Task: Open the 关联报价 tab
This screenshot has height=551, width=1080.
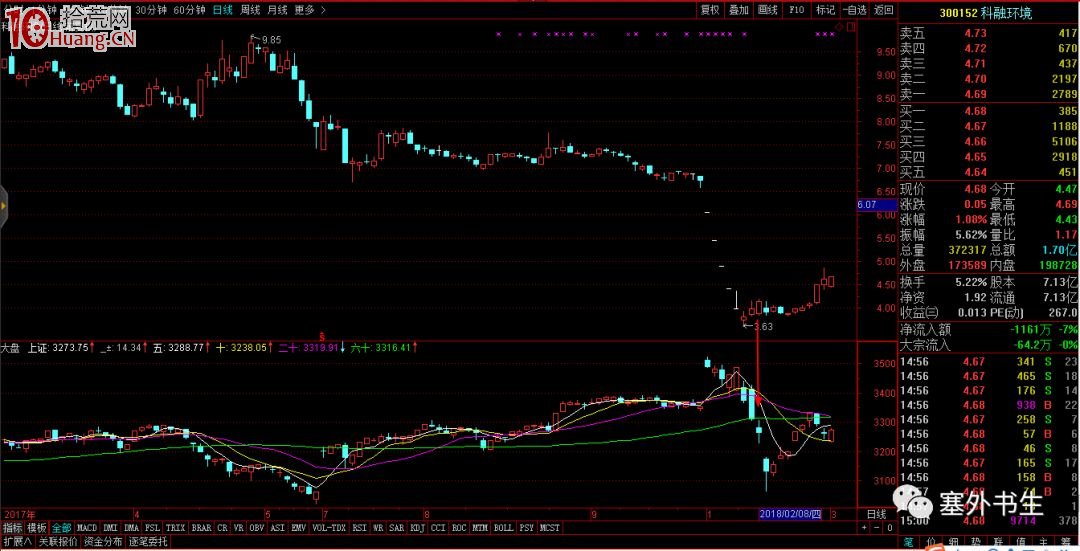Action: point(58,541)
